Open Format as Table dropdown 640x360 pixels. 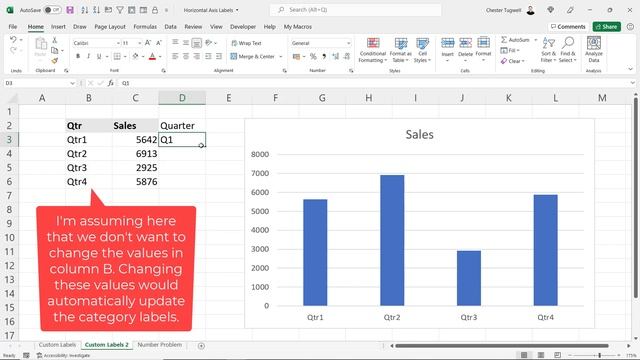pos(400,50)
